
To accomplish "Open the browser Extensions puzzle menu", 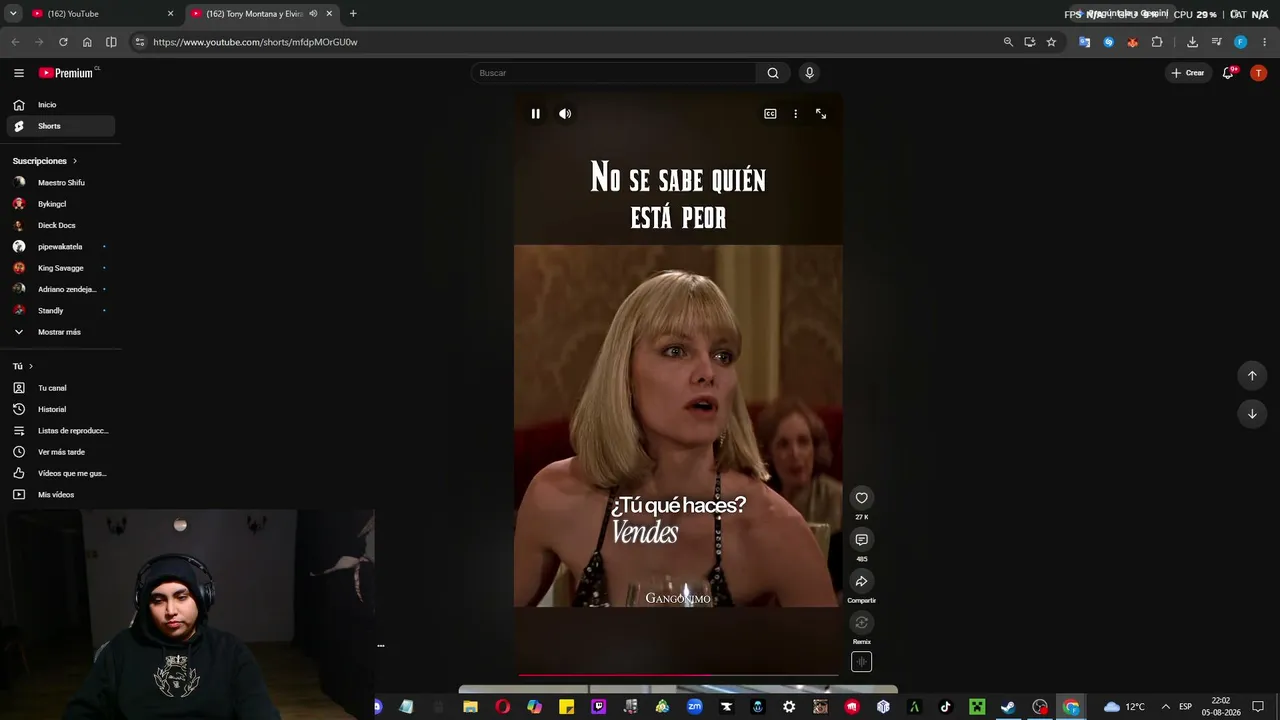I will tap(1157, 42).
